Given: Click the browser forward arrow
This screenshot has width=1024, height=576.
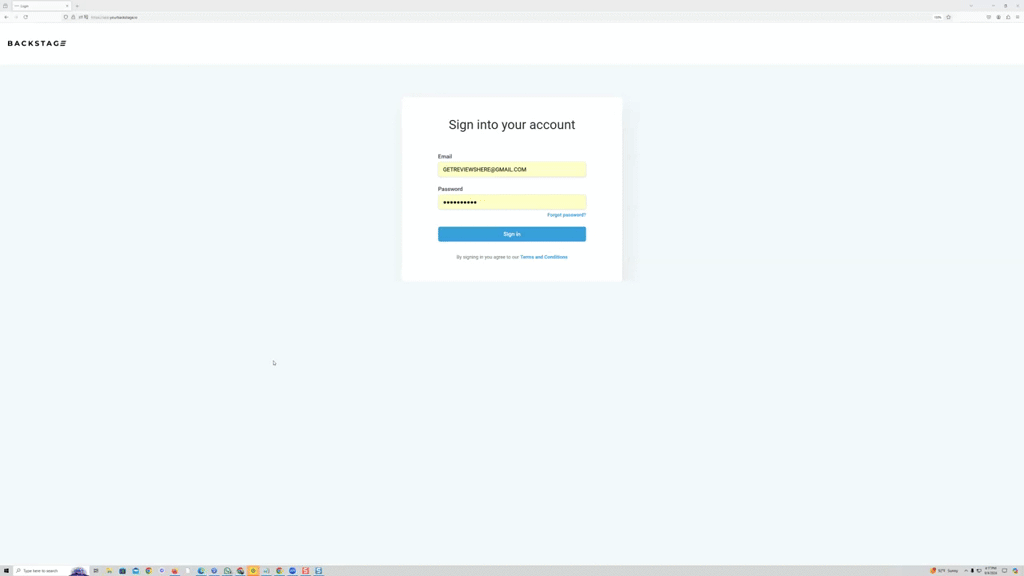Looking at the screenshot, I should coord(16,17).
